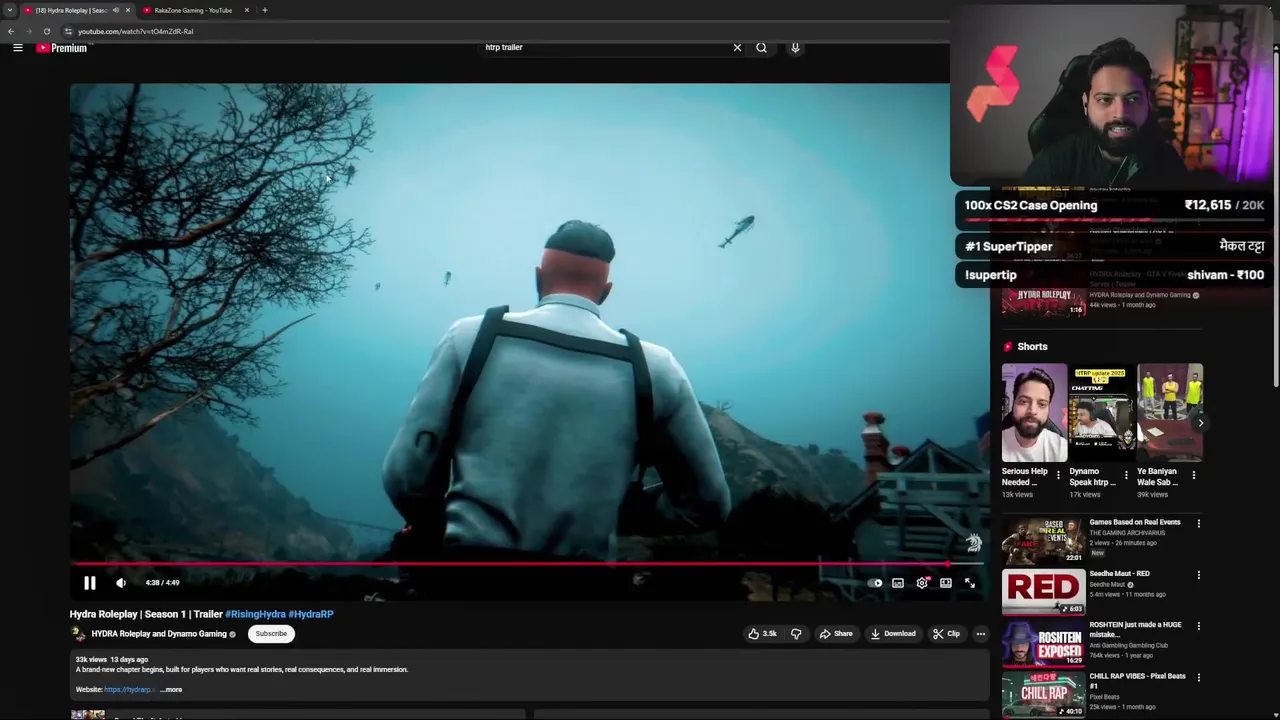Start voice search with microphone
The width and height of the screenshot is (1280, 720).
tap(795, 47)
